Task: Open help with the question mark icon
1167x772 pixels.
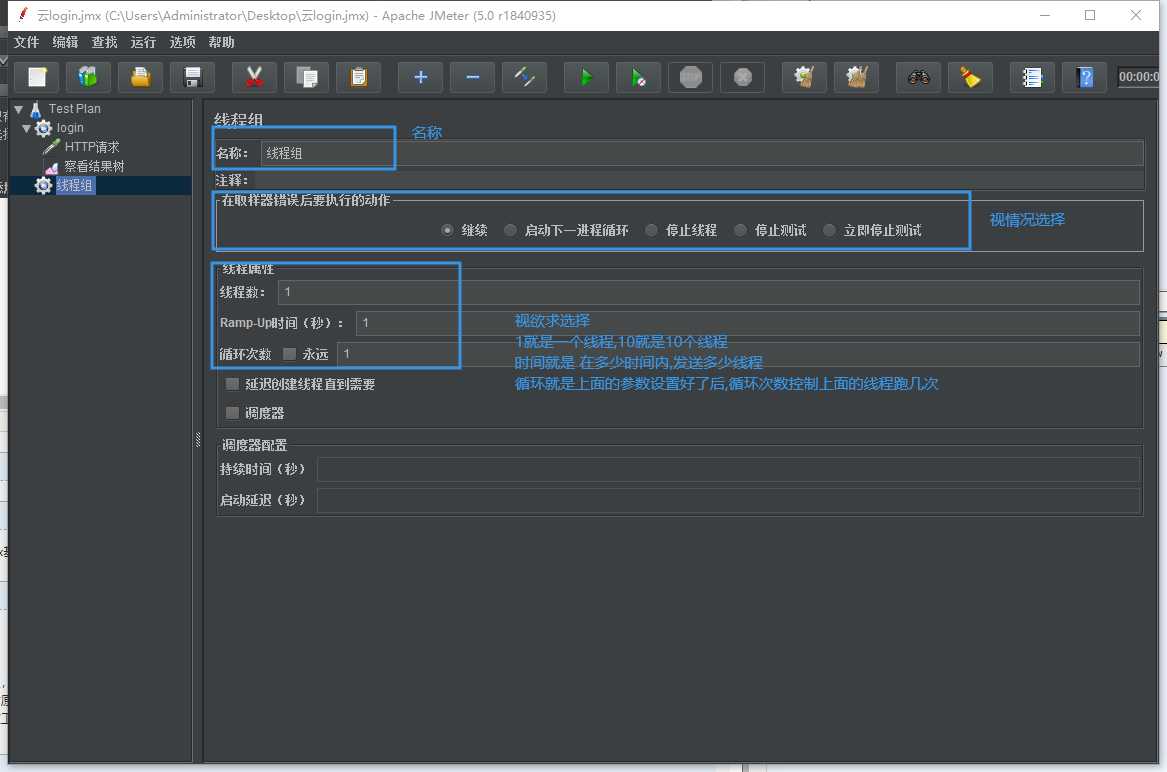Action: point(1084,77)
